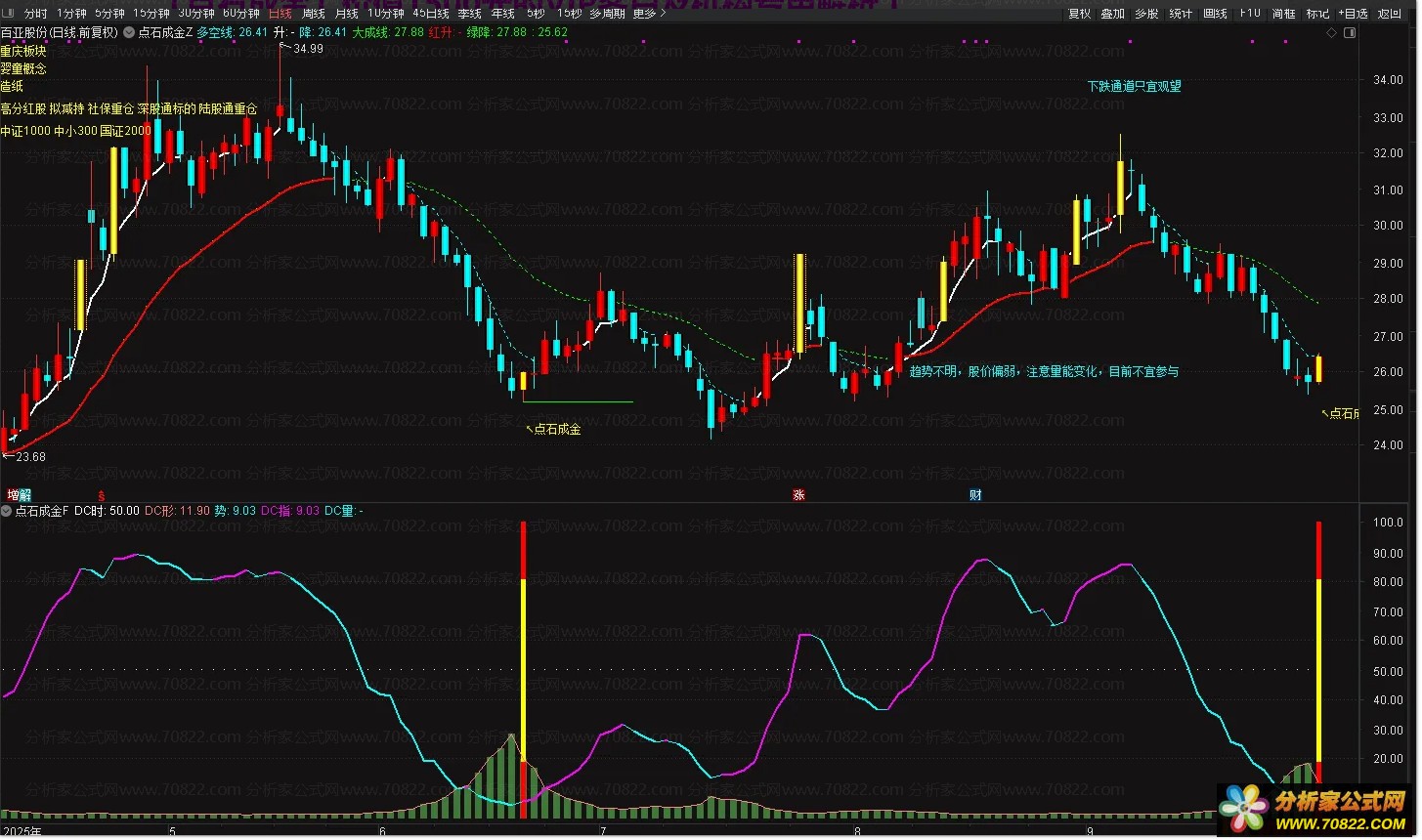The height and width of the screenshot is (840, 1422).
Task: Select the 30分钟 period tab
Action: pyautogui.click(x=196, y=14)
